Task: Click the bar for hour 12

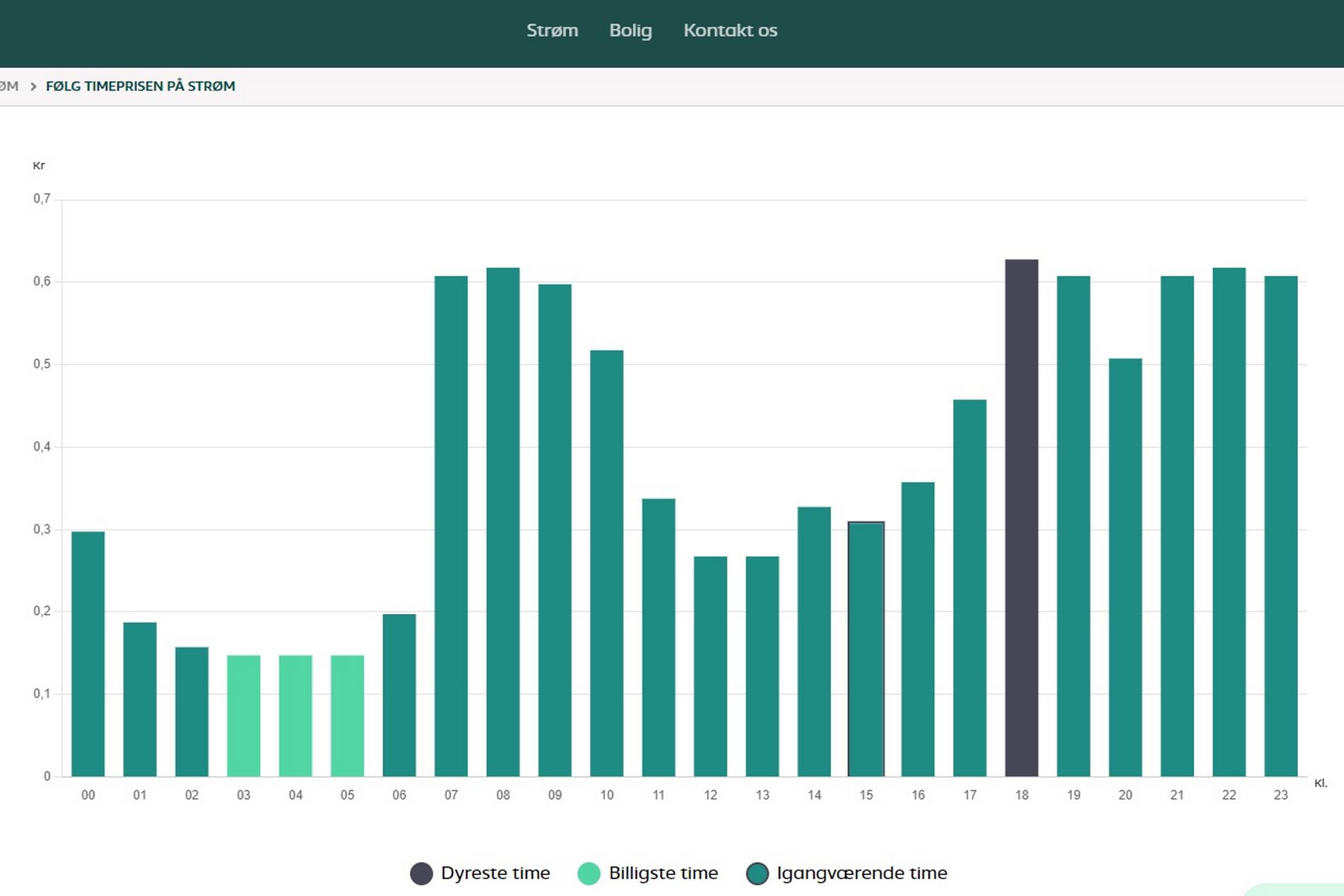Action: coord(710,666)
